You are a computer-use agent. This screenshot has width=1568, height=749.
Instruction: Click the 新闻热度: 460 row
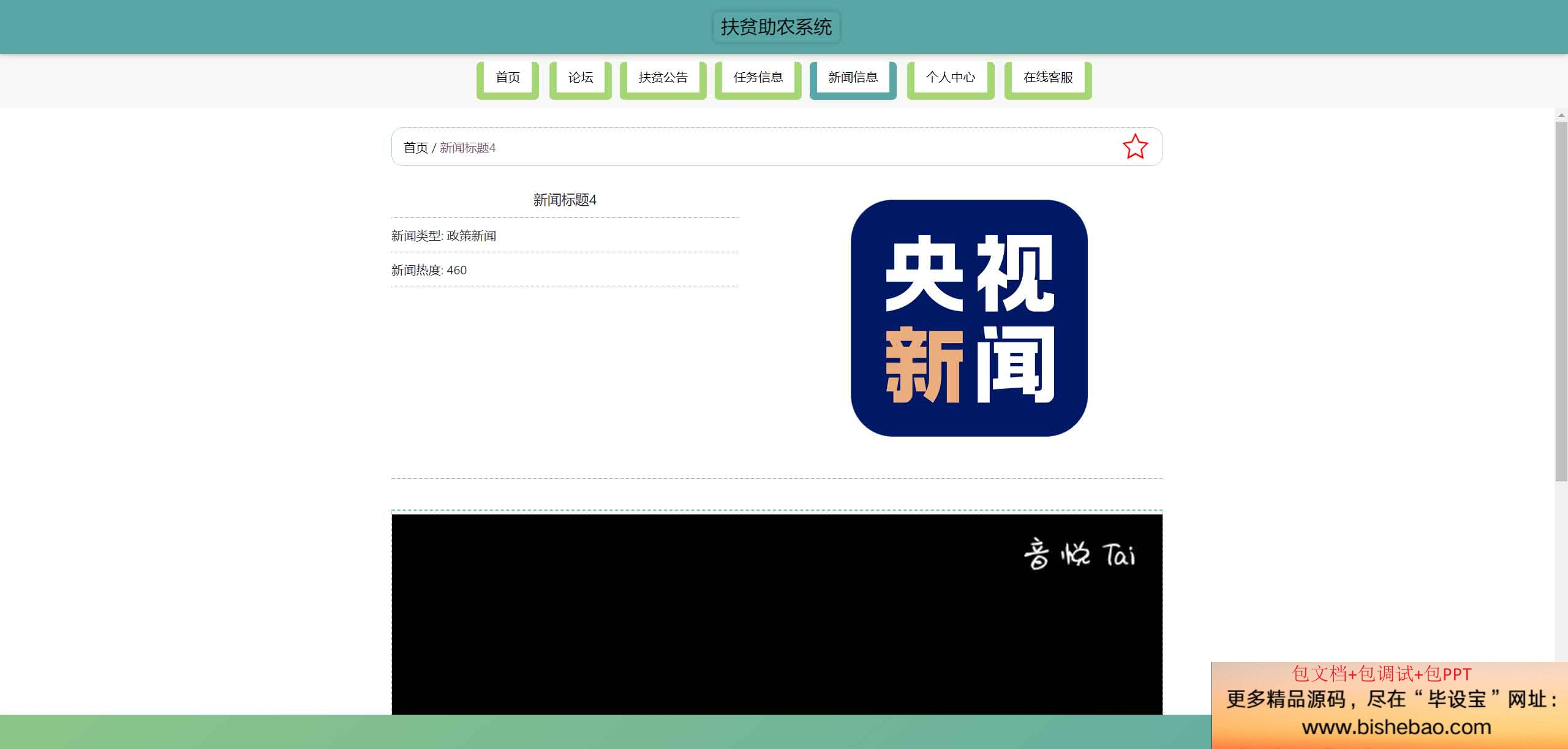coord(565,270)
